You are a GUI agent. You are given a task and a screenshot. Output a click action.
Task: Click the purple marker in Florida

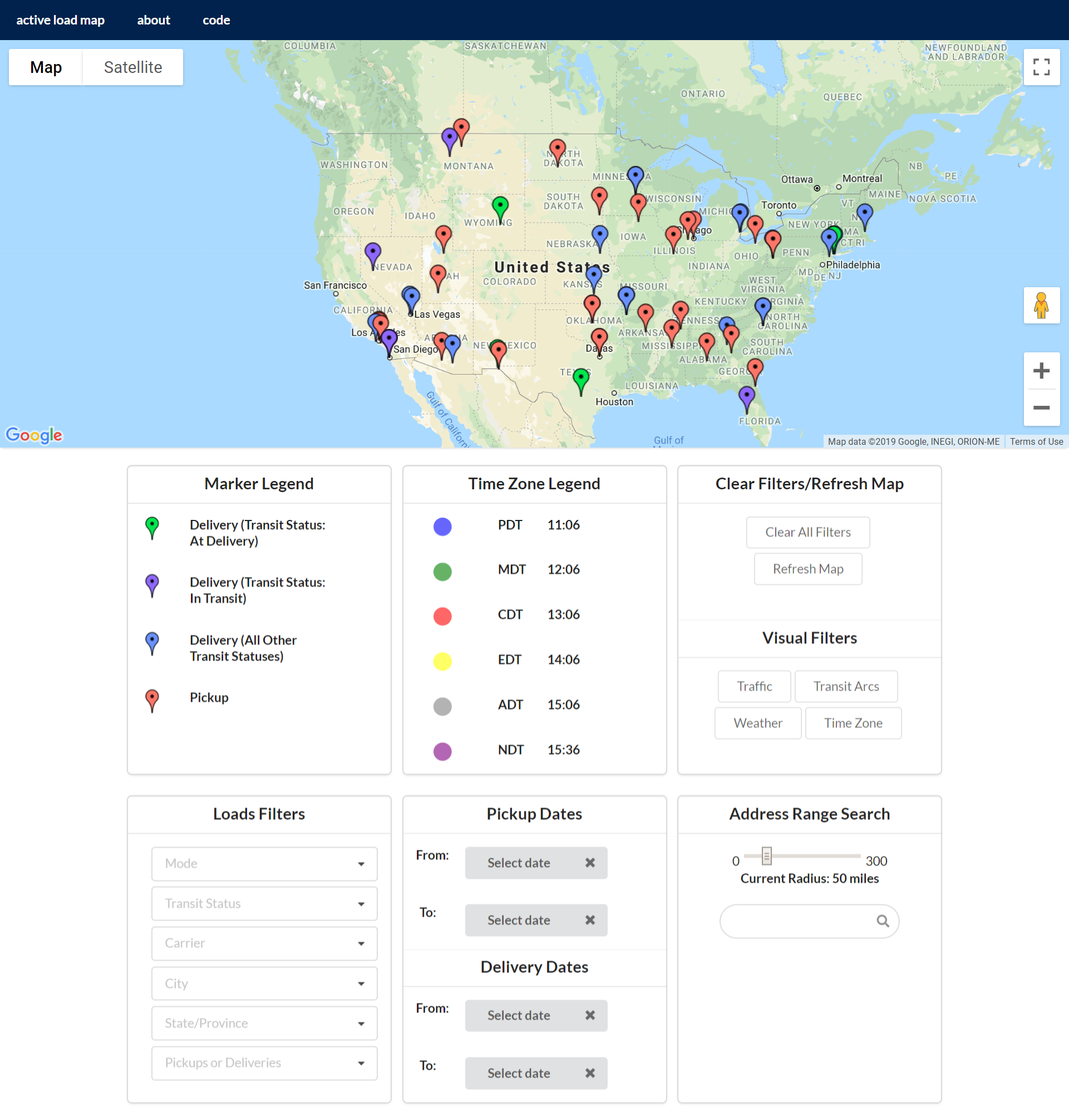tap(746, 396)
